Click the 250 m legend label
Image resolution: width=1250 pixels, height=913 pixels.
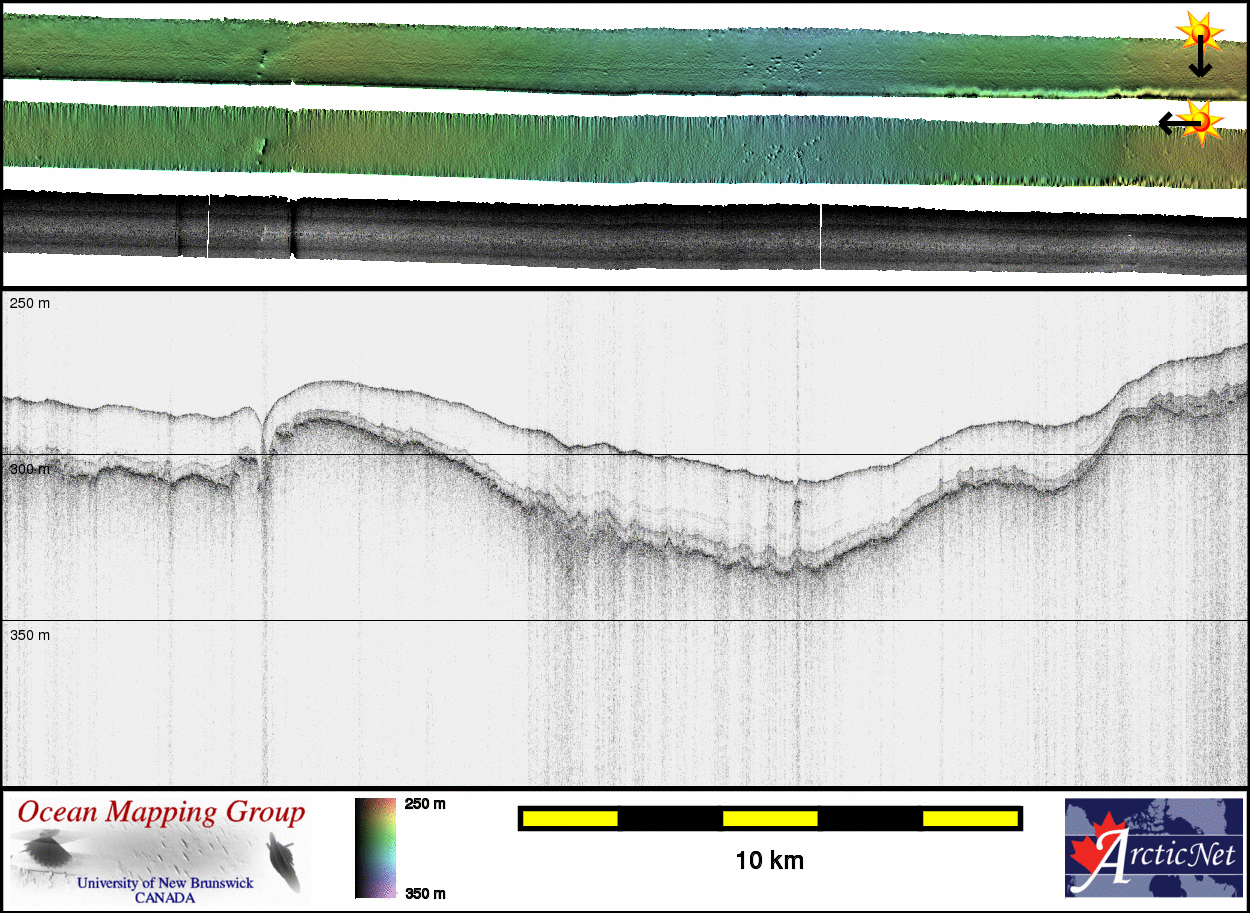coord(425,804)
